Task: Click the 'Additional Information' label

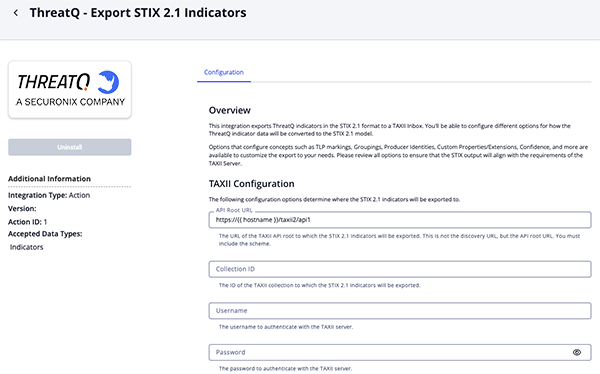Action: click(49, 179)
